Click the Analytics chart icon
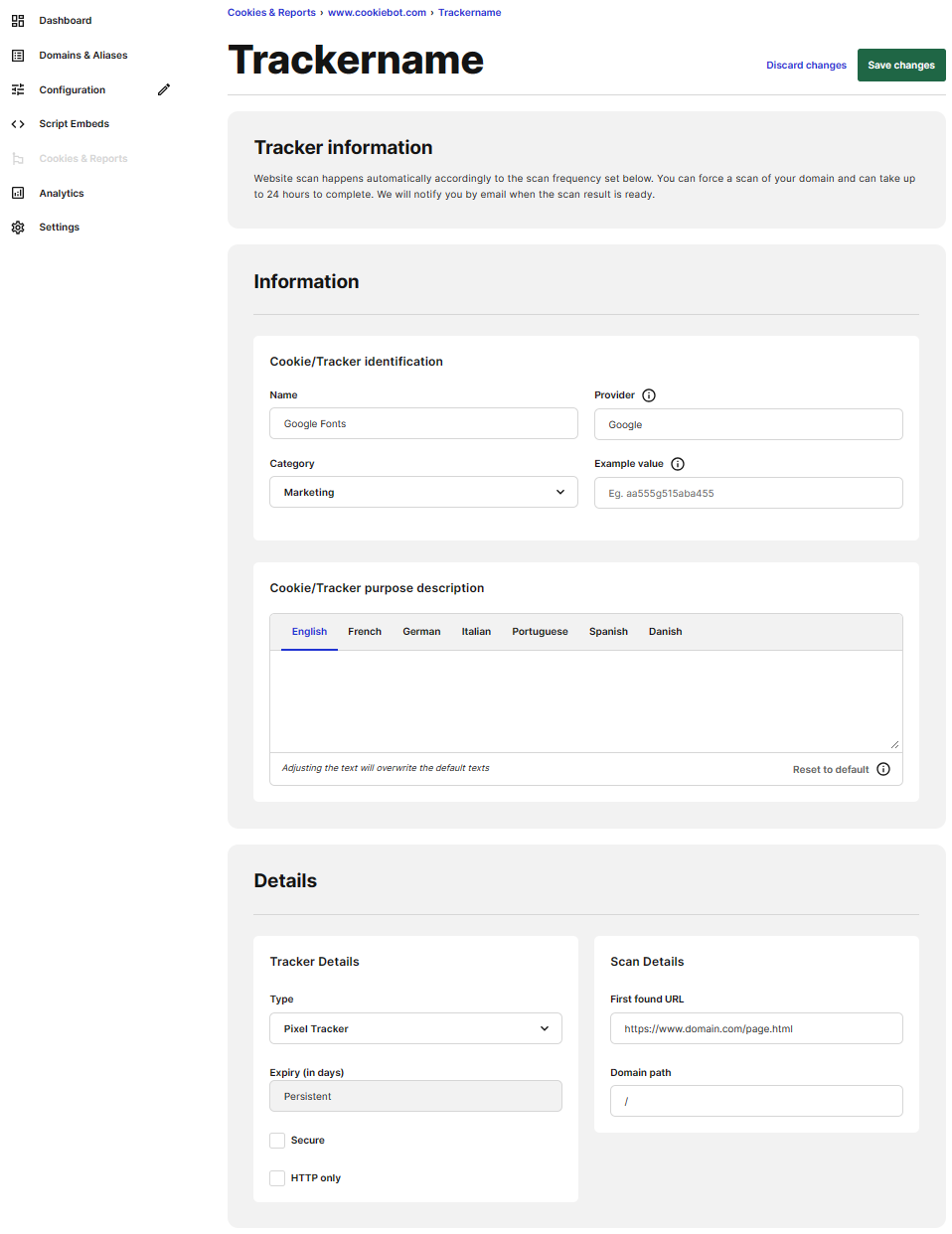The height and width of the screenshot is (1234, 952). point(18,193)
